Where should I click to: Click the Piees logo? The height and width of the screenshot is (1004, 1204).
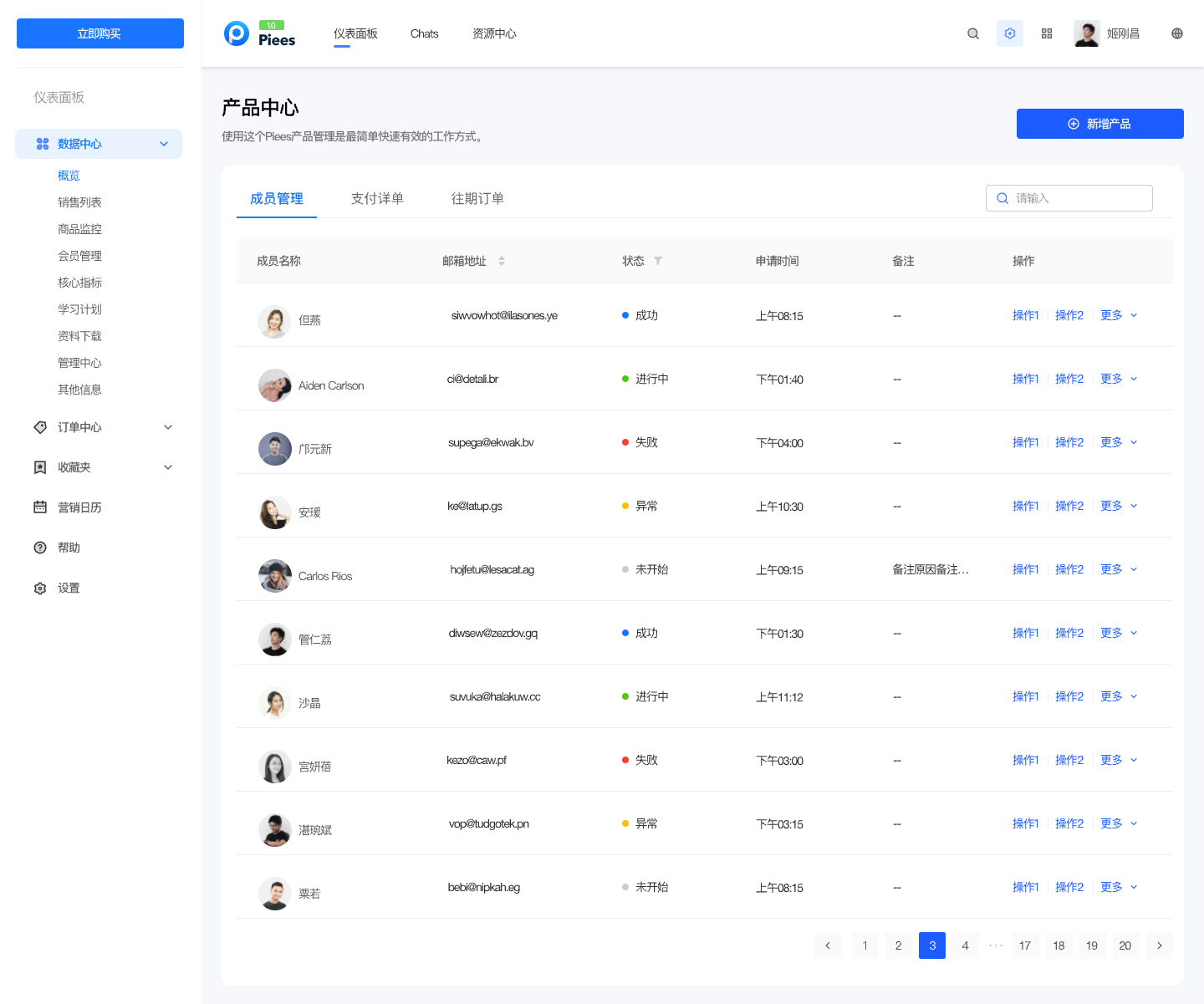tap(260, 33)
